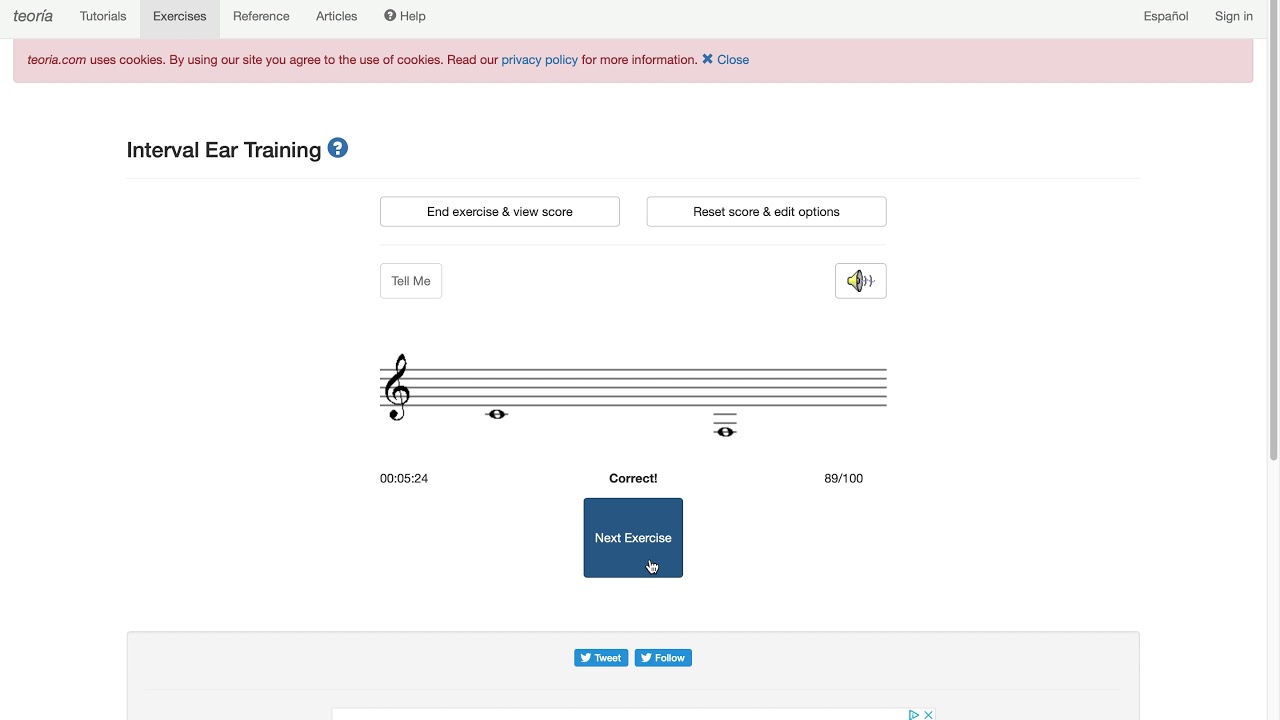The height and width of the screenshot is (720, 1280).
Task: Click the treble clef on the staff
Action: [x=398, y=387]
